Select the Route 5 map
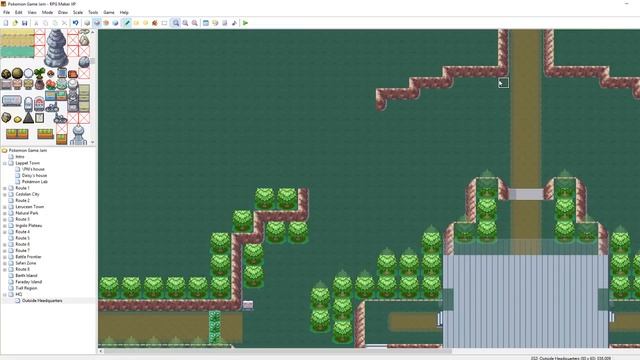The height and width of the screenshot is (360, 640). (22, 238)
